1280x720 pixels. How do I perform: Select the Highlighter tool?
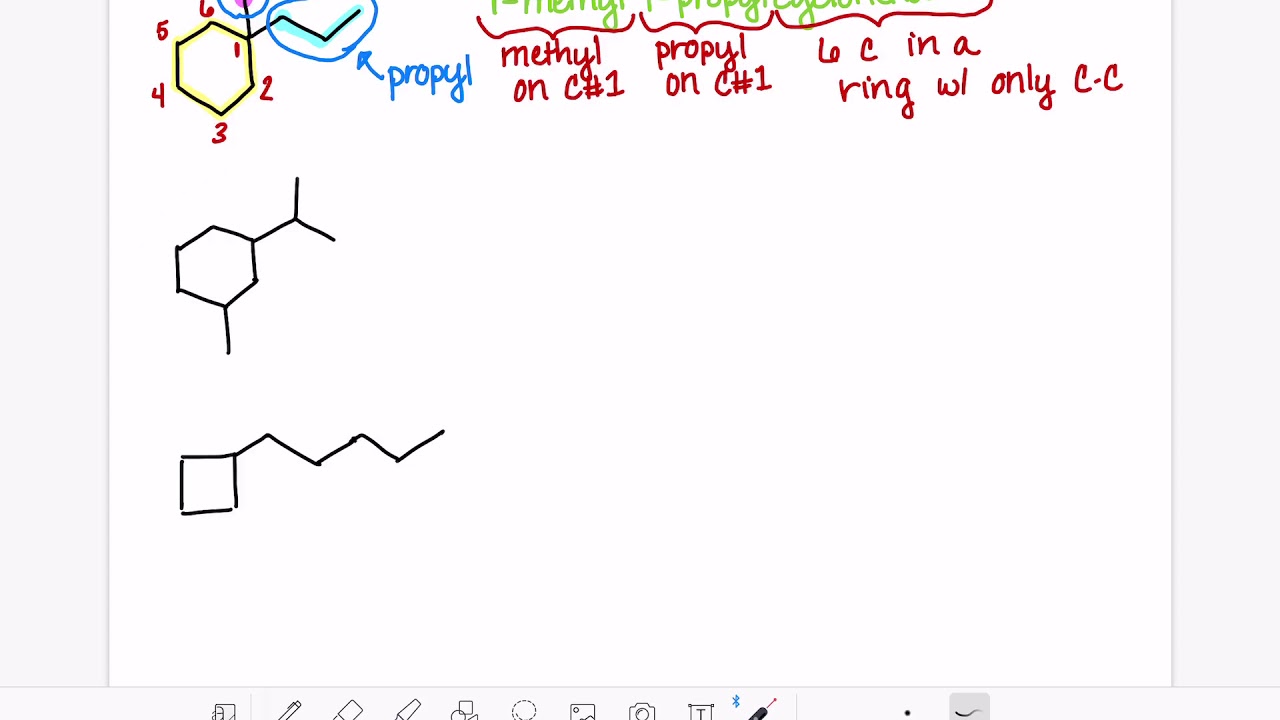[407, 711]
